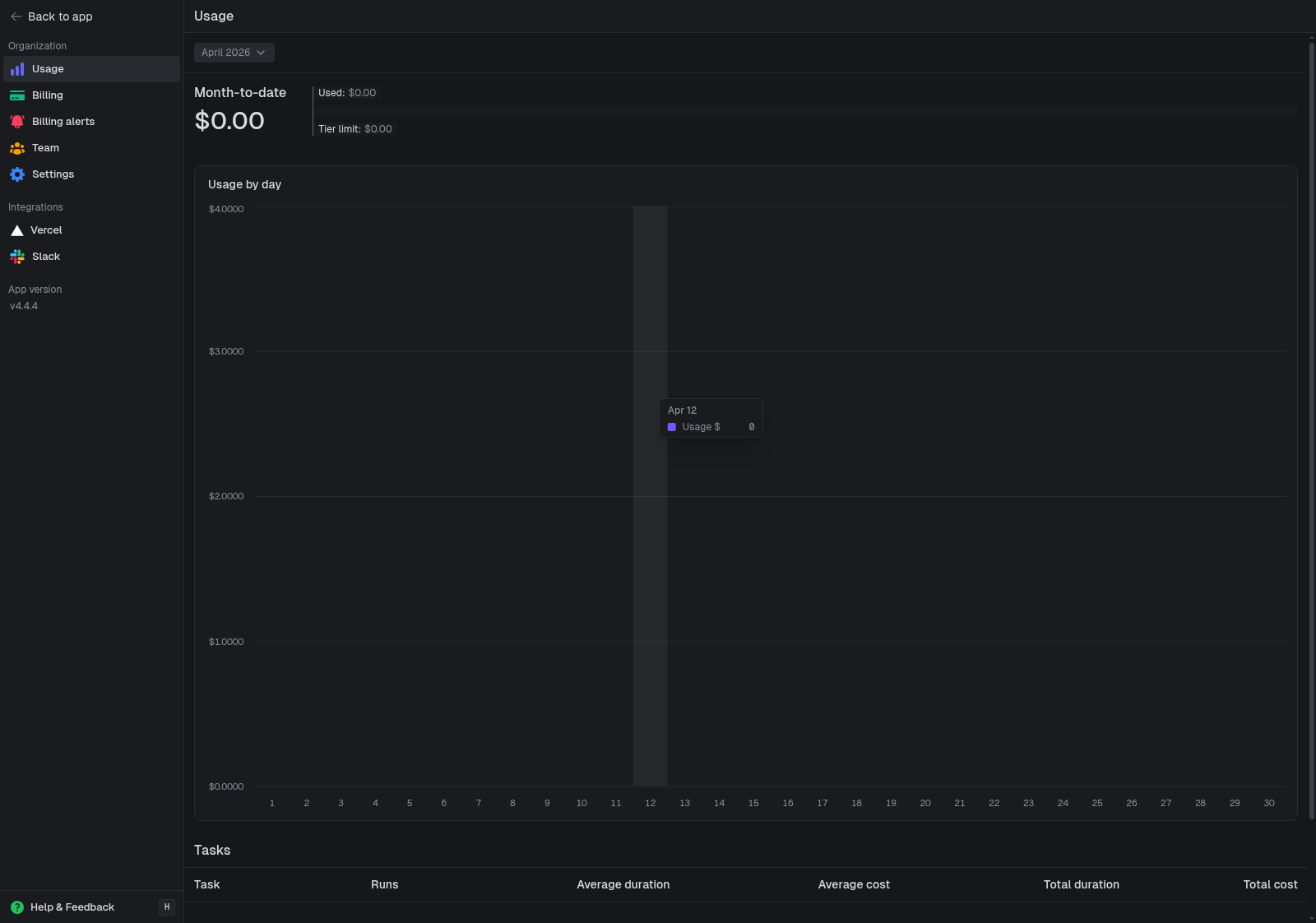Open the April 2026 month dropdown
Screen dimensions: 1316x923
click(234, 53)
